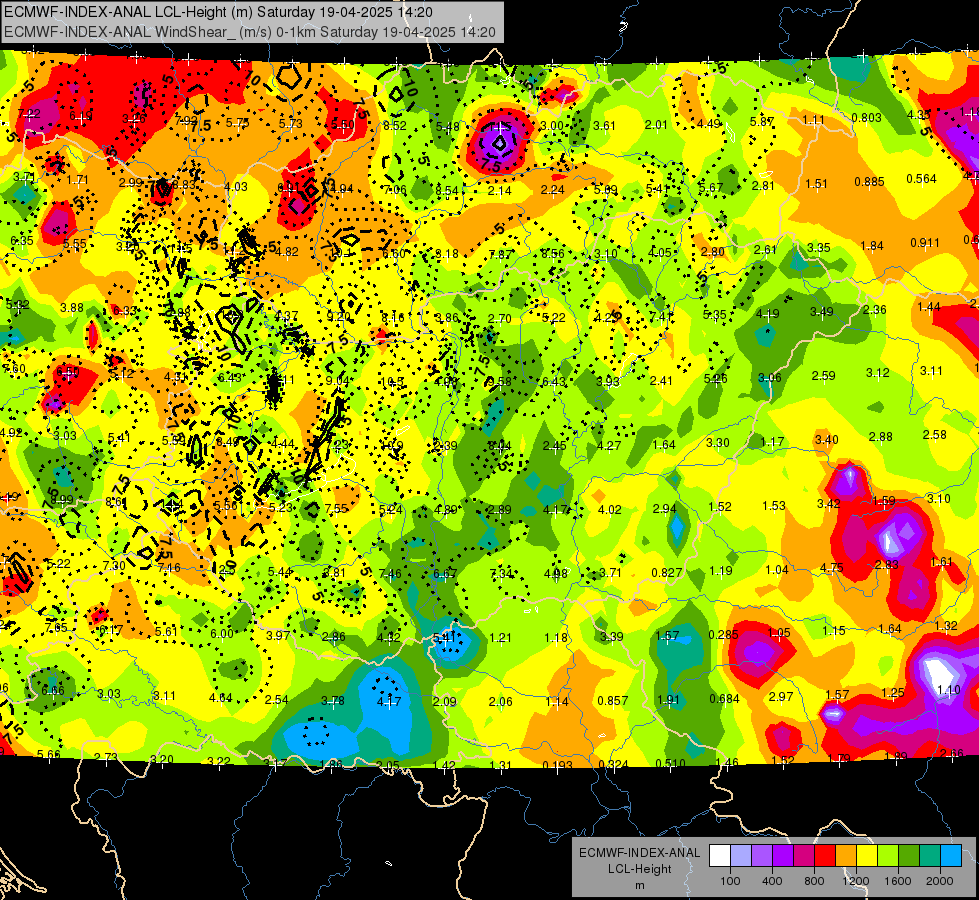The width and height of the screenshot is (979, 900).
Task: Select the magenta swatch in the legend
Action: pyautogui.click(x=804, y=856)
